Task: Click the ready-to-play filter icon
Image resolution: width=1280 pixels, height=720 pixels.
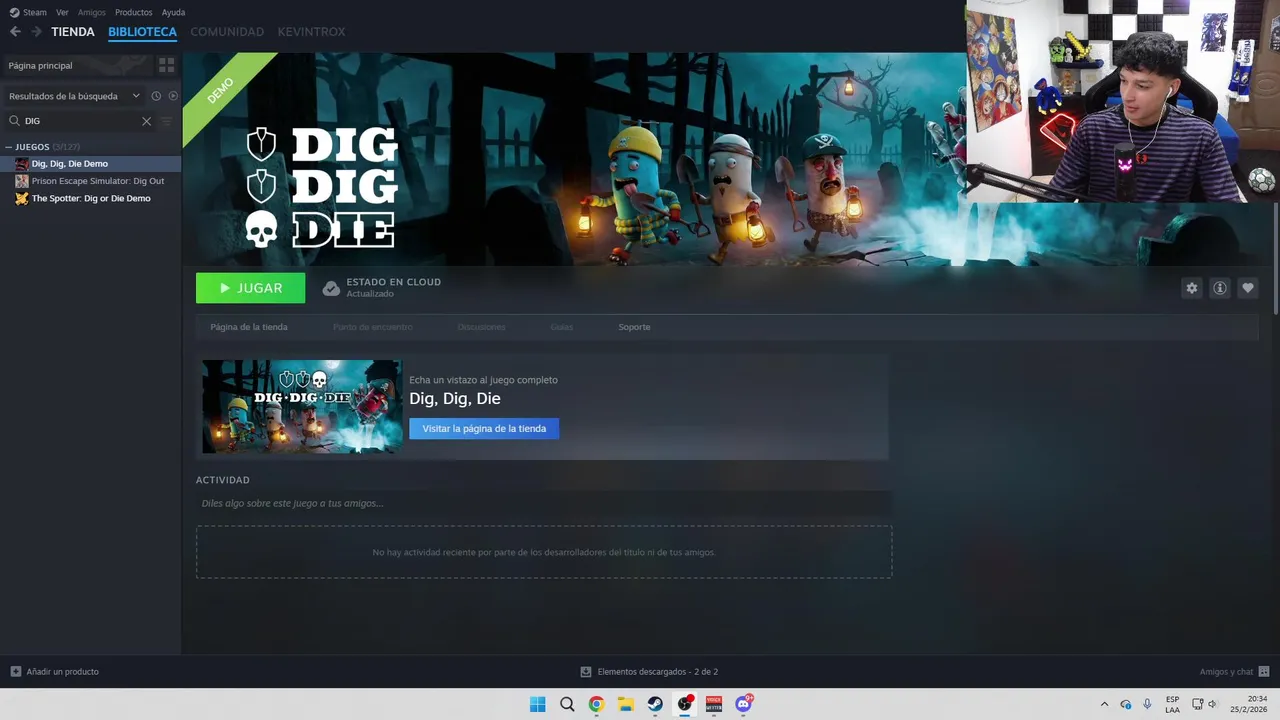Action: 173,96
